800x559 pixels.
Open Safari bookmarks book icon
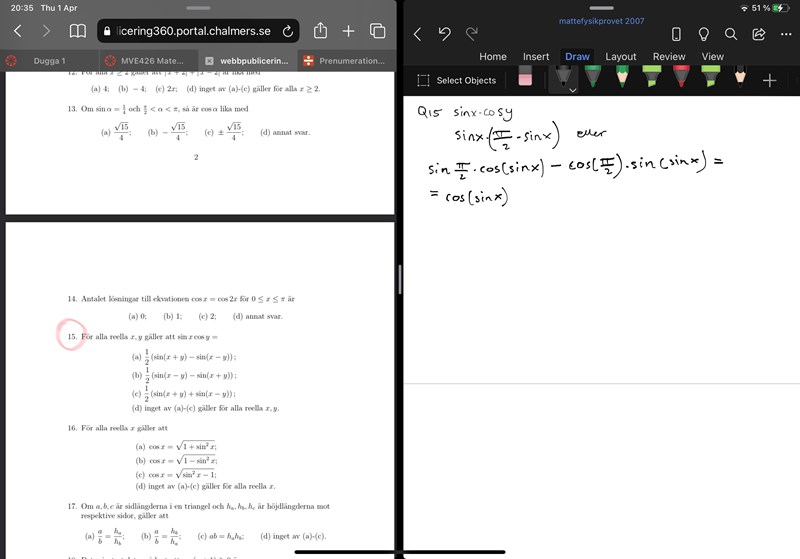77,32
